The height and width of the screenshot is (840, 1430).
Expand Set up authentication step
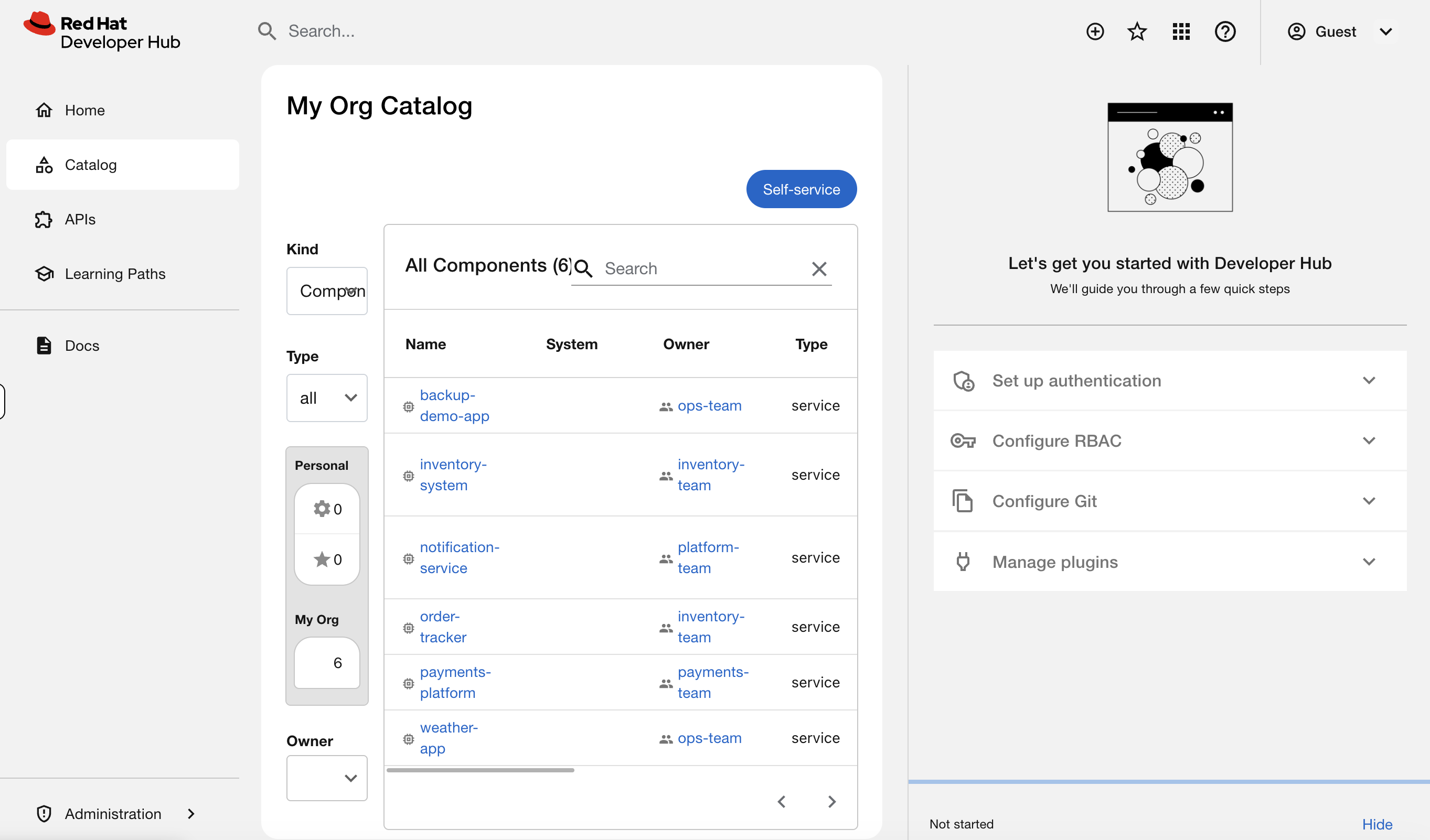1170,381
